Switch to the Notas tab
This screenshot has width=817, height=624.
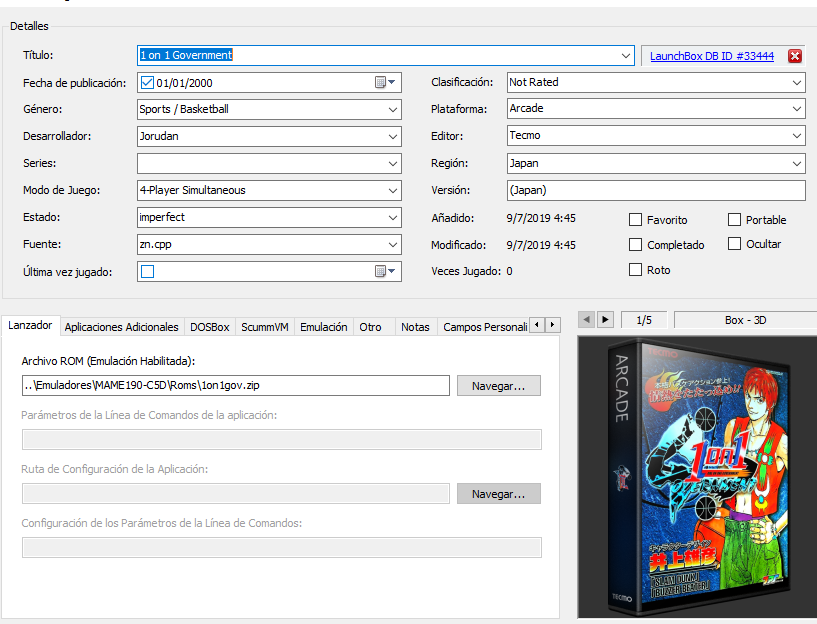click(415, 327)
